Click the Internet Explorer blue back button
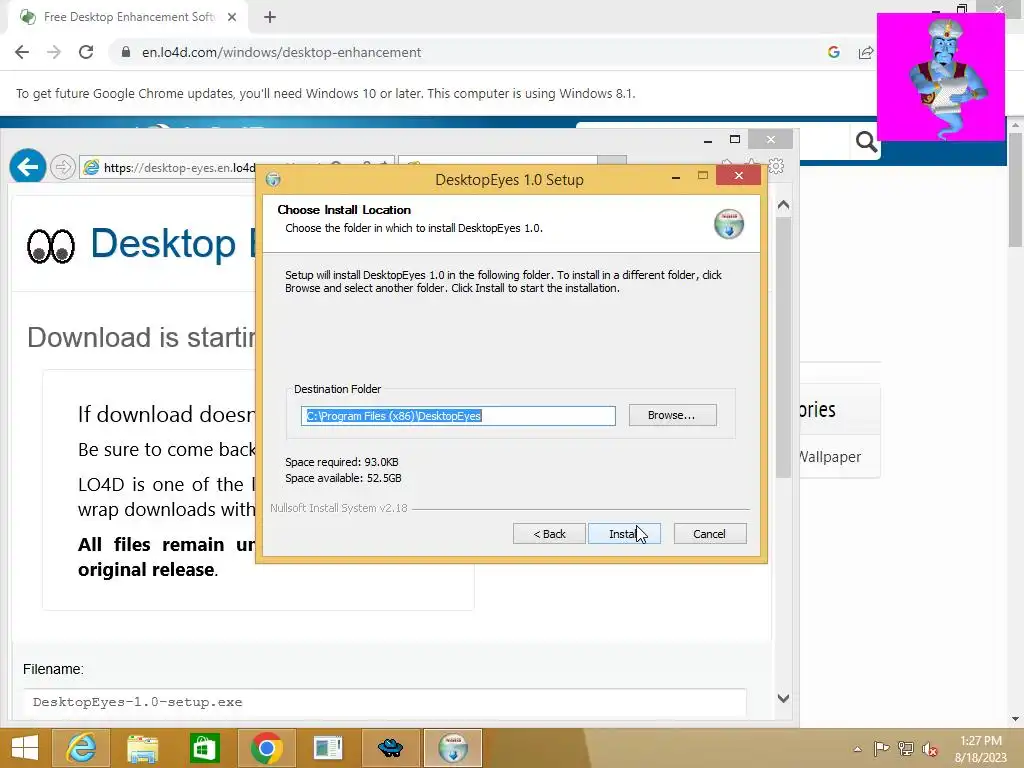This screenshot has height=768, width=1024. coord(27,167)
